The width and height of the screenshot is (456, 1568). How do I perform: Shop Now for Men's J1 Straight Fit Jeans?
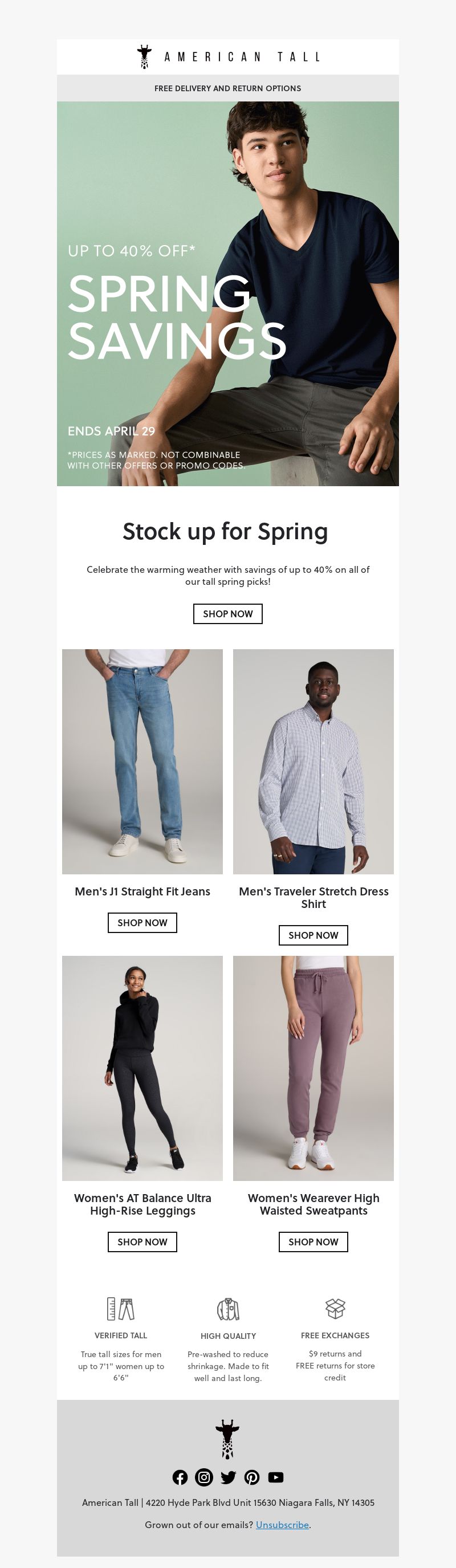(142, 923)
